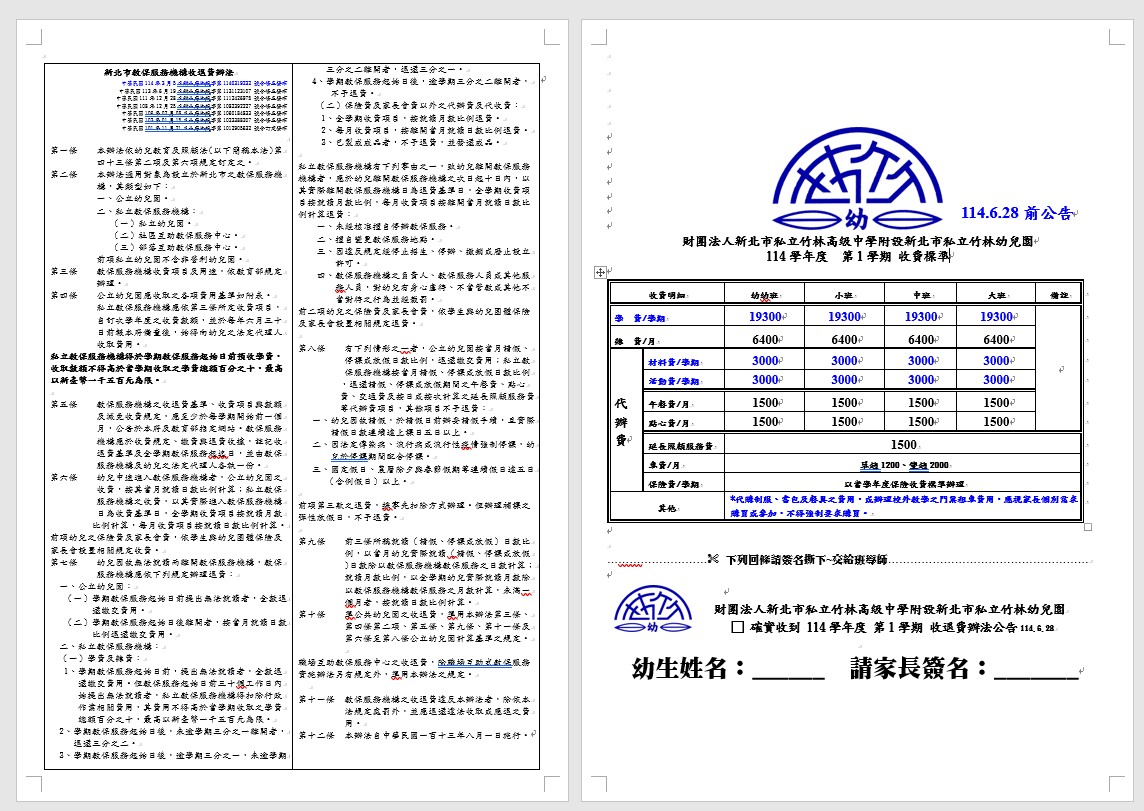Click the 第十二條 article label
The height and width of the screenshot is (811, 1144).
coord(316,735)
